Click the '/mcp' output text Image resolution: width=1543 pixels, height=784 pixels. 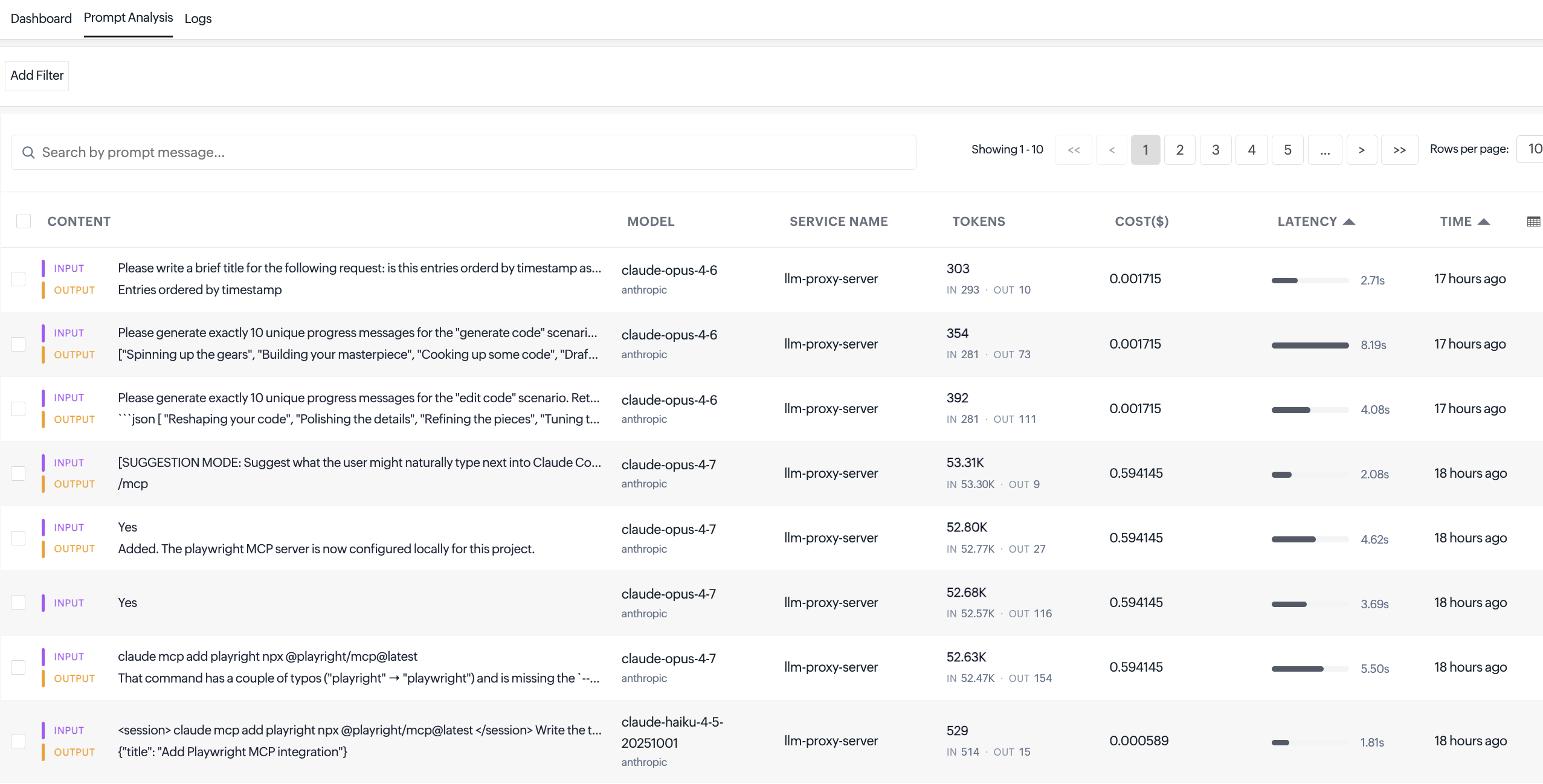tap(133, 484)
